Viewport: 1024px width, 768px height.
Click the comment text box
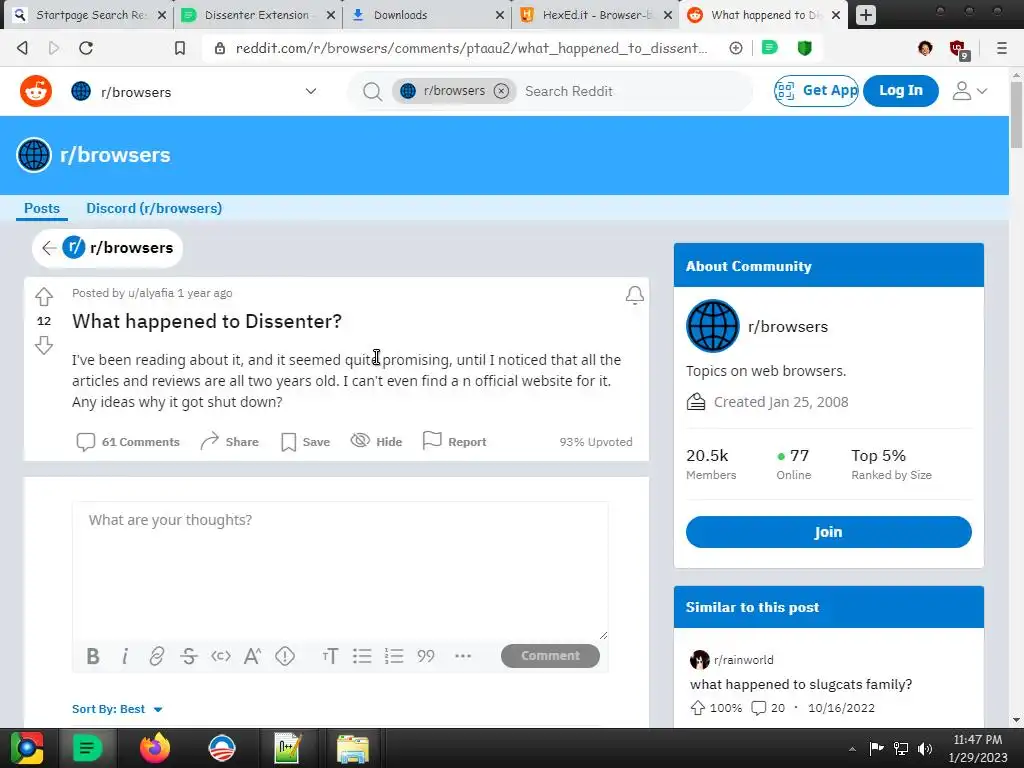[x=340, y=571]
